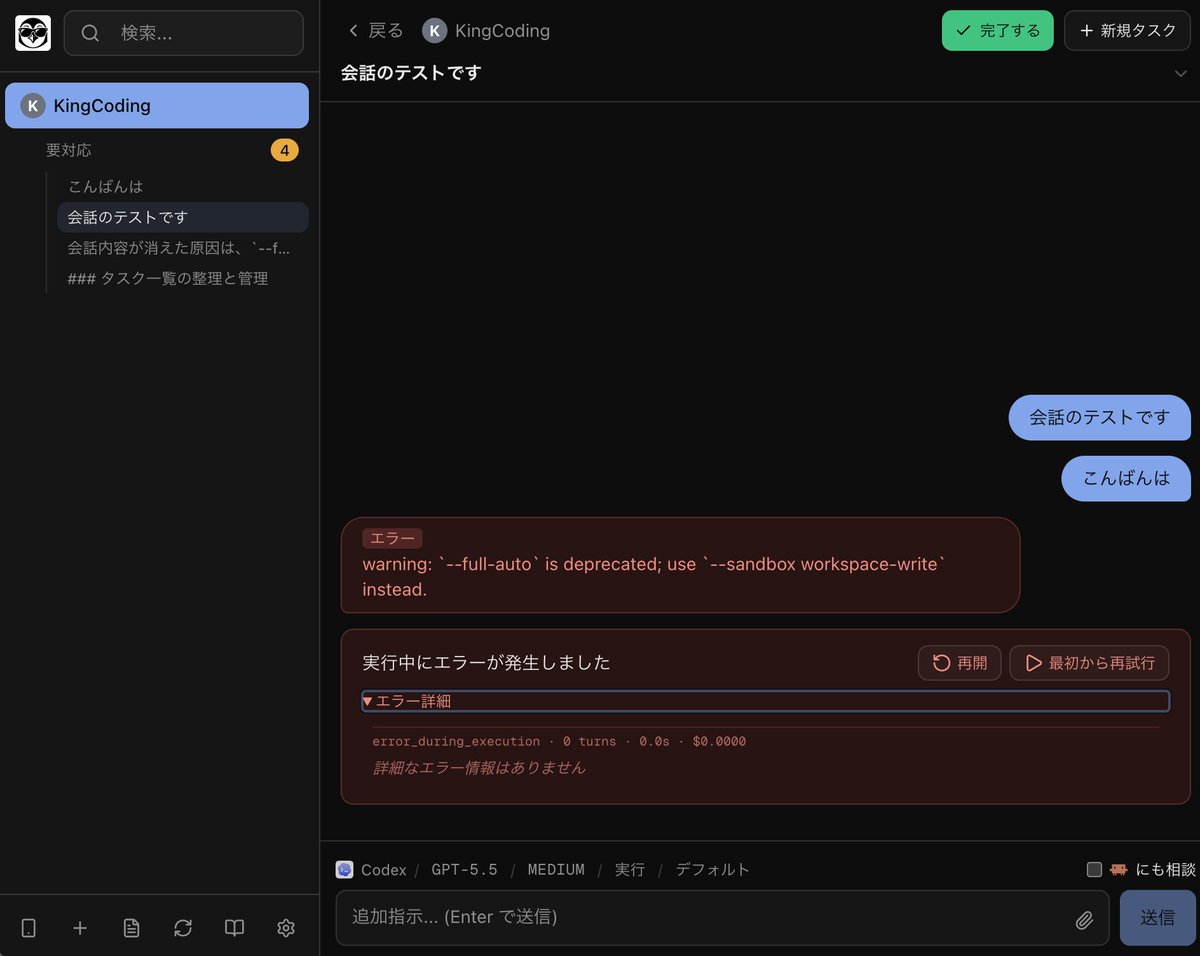The width and height of the screenshot is (1200, 956).
Task: Focus the 検索 search field
Action: click(x=184, y=33)
